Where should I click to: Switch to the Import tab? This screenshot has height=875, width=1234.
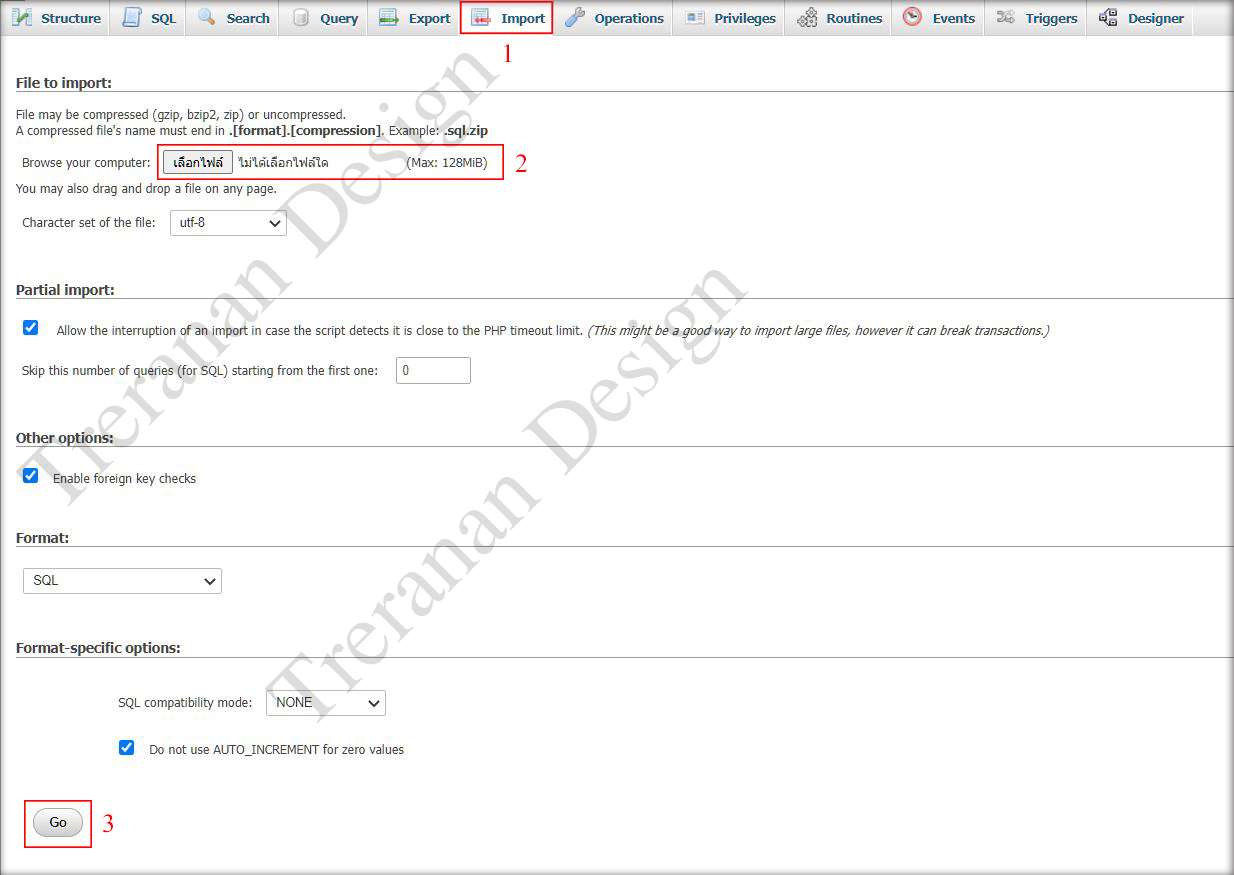507,17
